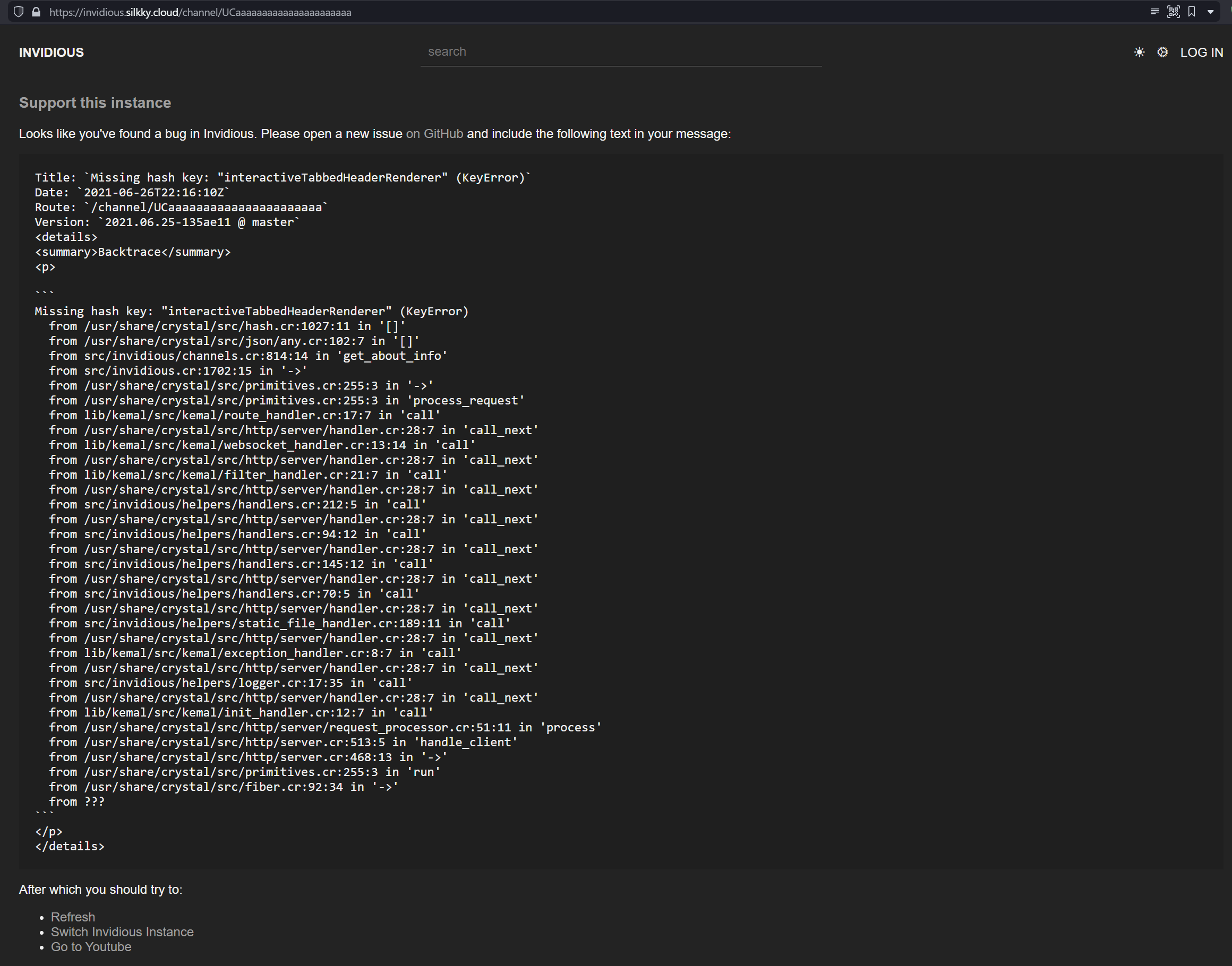The height and width of the screenshot is (966, 1232).
Task: Bookmark this page using the bookmark icon
Action: point(1192,11)
